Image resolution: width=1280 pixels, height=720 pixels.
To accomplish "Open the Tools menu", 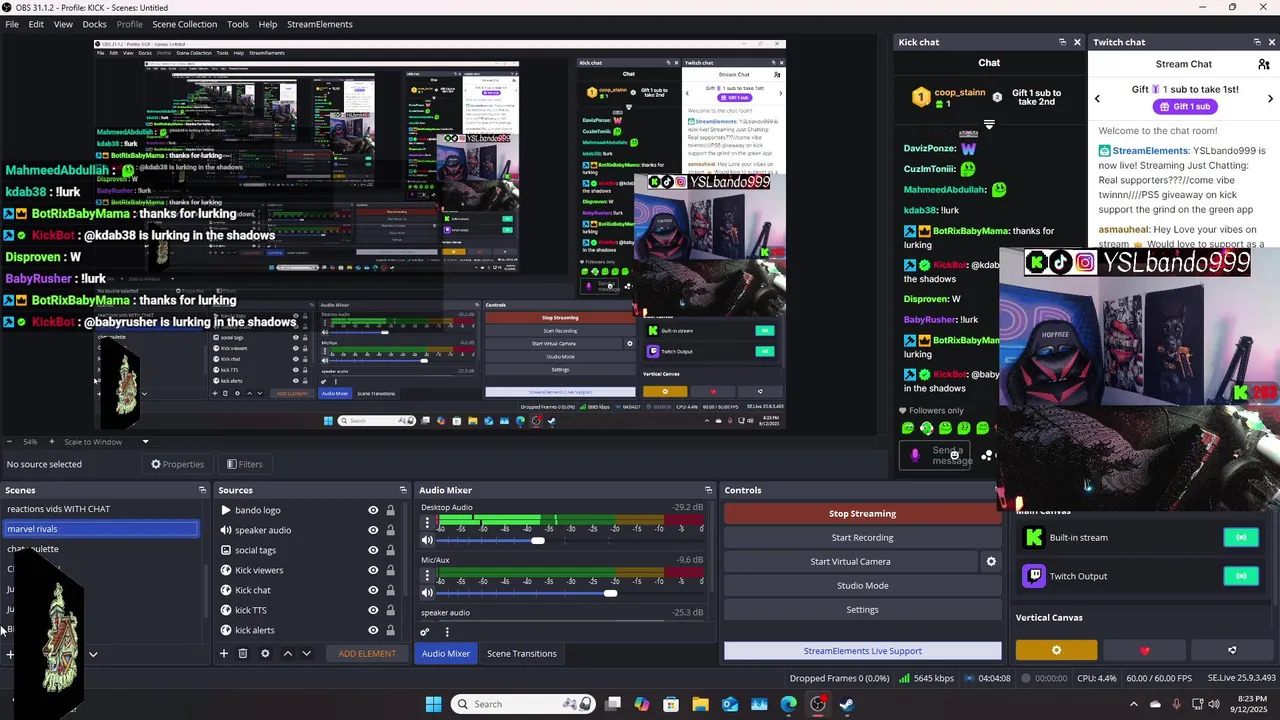I will coord(238,24).
